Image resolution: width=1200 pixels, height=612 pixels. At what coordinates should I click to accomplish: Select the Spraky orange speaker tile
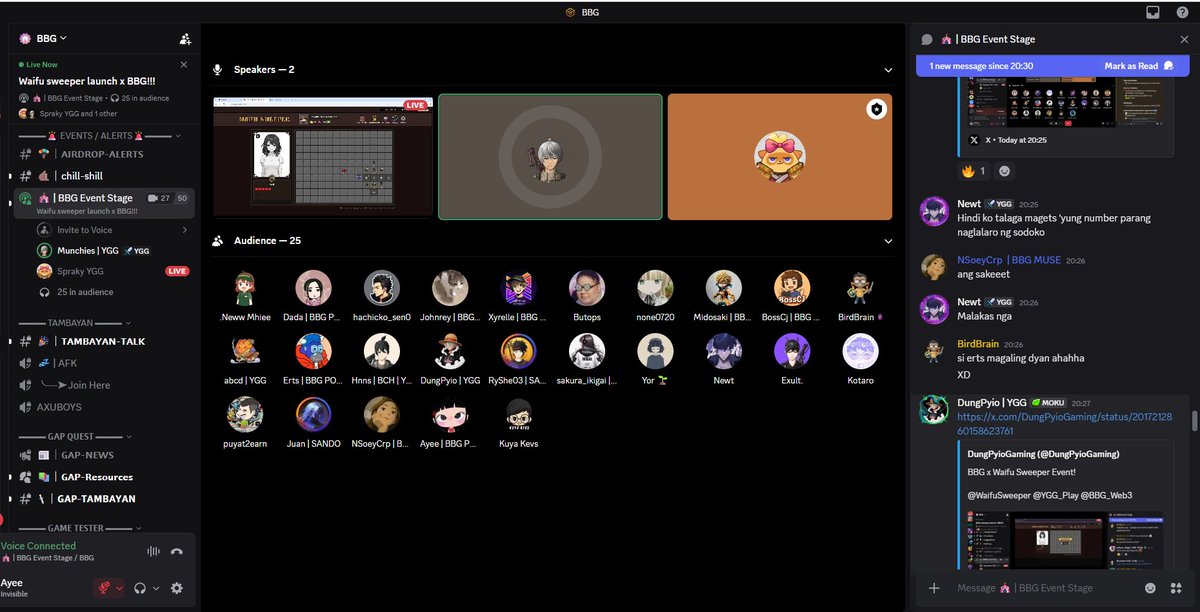coord(779,156)
